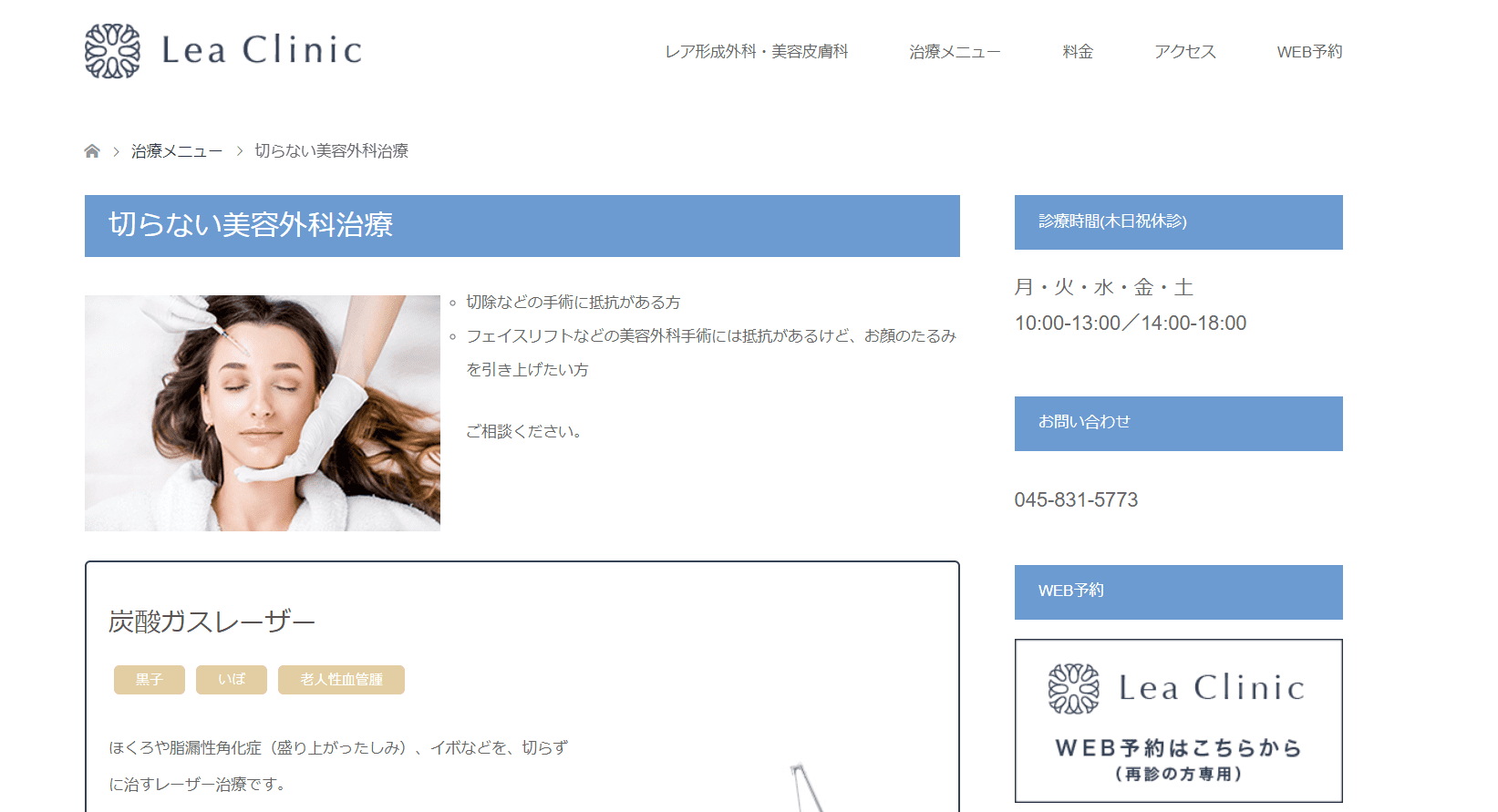Go to the 料金 page

pos(1077,52)
